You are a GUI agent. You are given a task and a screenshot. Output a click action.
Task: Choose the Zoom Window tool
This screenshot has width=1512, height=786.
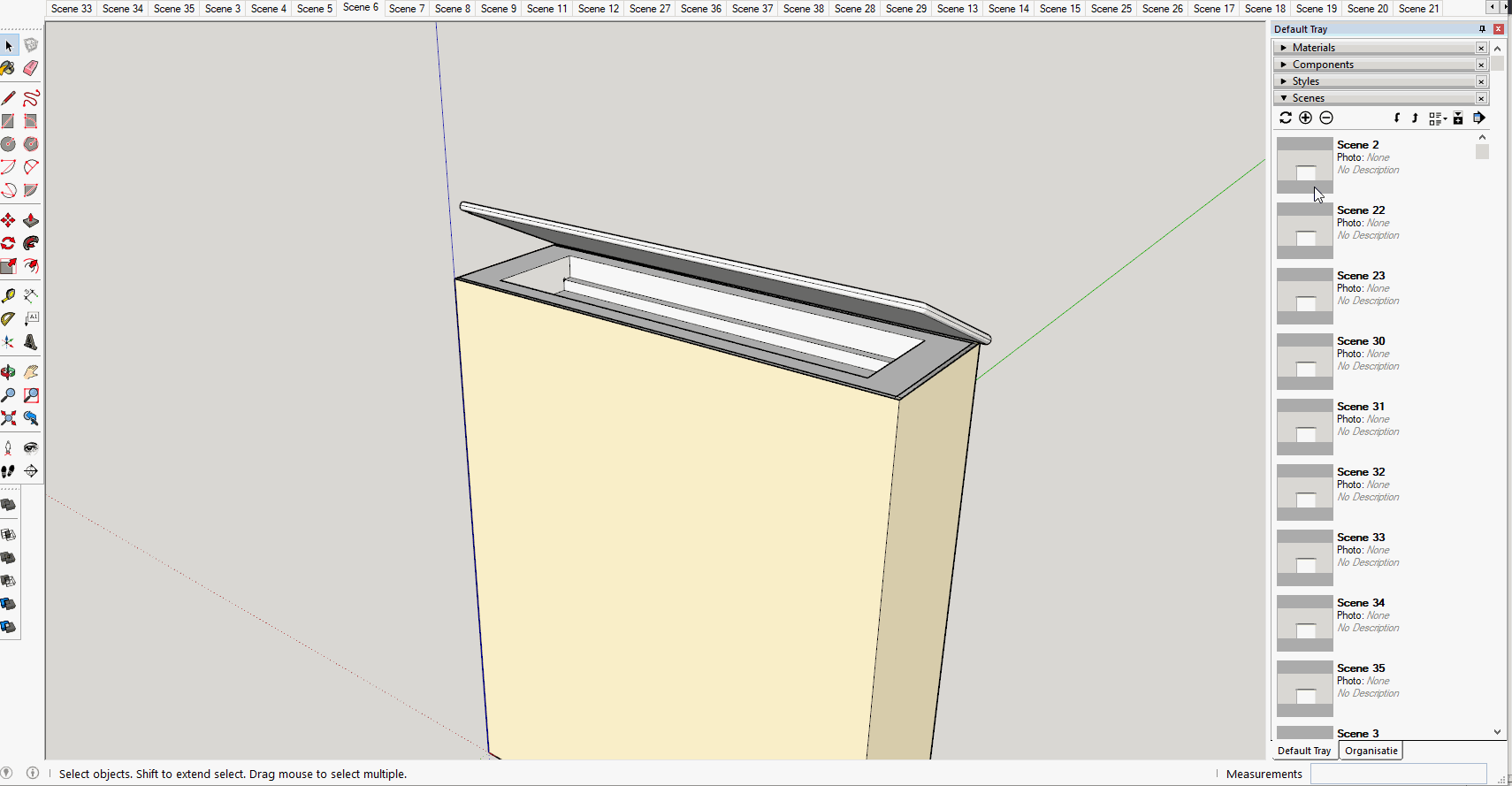point(31,395)
